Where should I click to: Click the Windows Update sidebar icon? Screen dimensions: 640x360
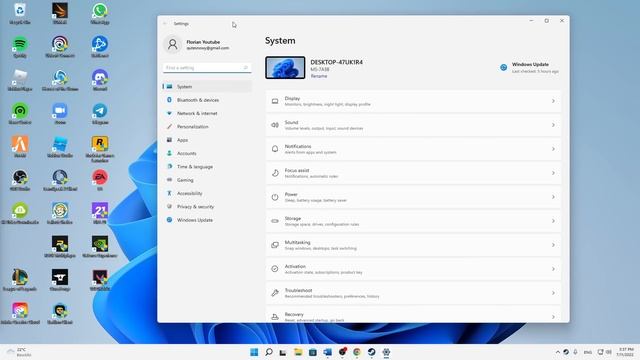[169, 220]
